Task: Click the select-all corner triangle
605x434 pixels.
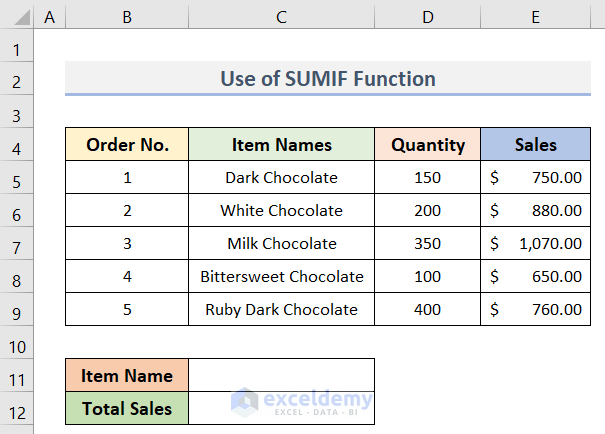Action: click(18, 15)
